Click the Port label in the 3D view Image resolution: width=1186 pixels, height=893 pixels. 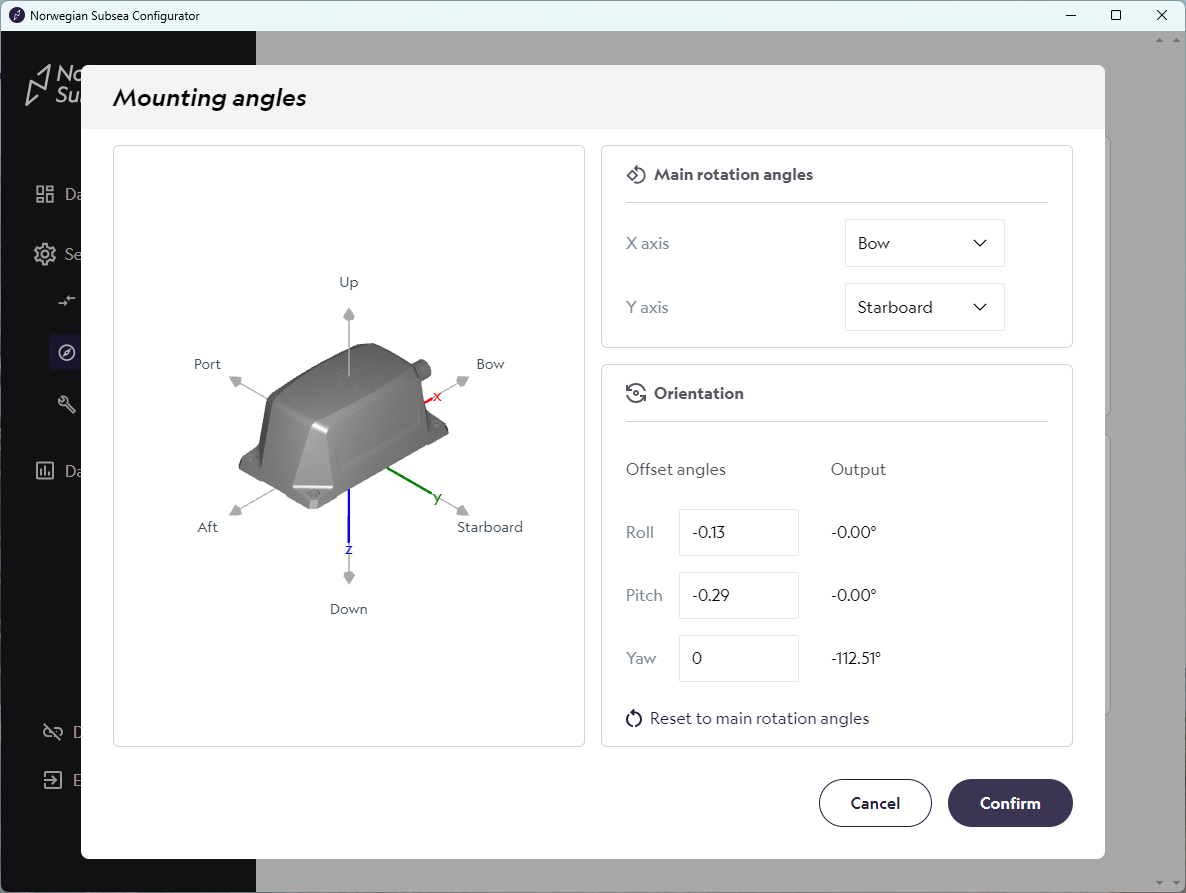click(x=207, y=364)
